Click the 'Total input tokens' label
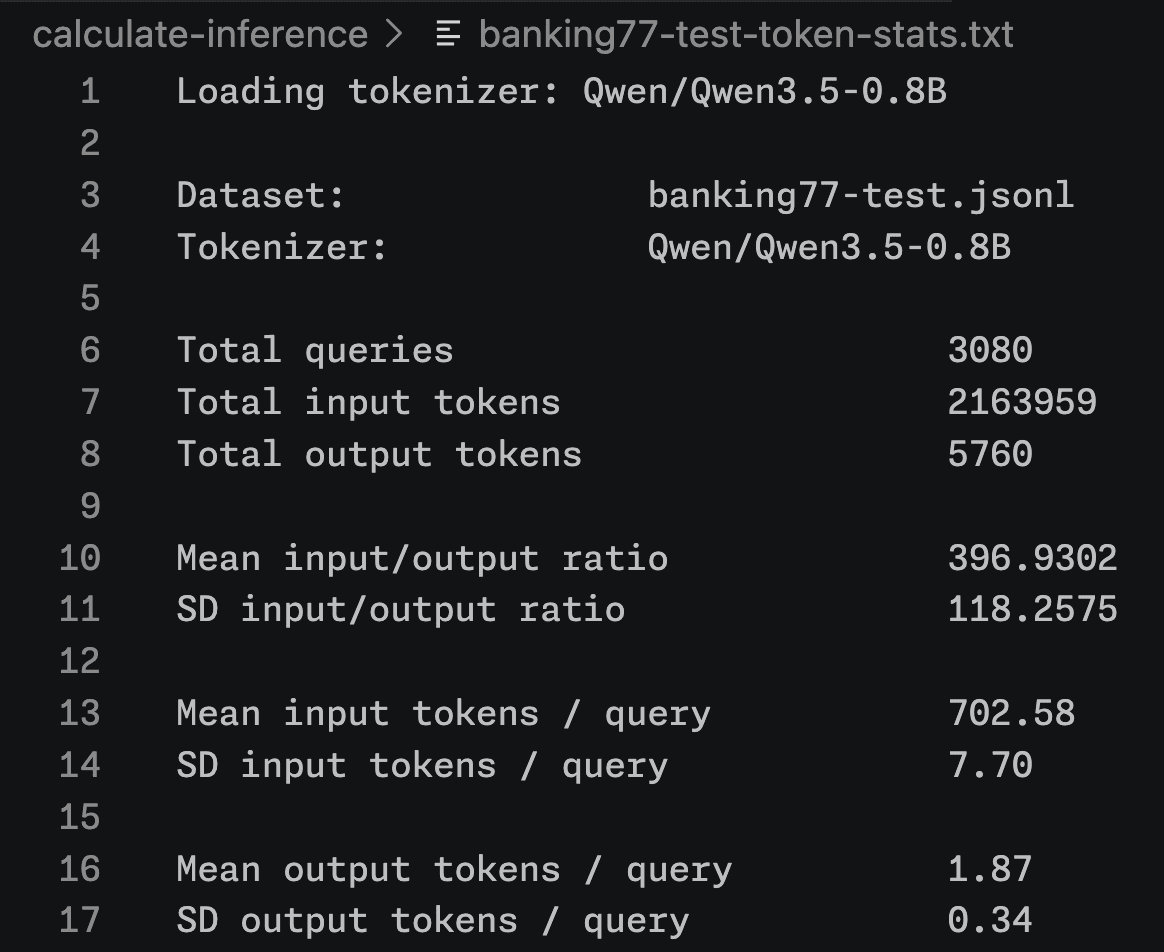 coord(368,402)
